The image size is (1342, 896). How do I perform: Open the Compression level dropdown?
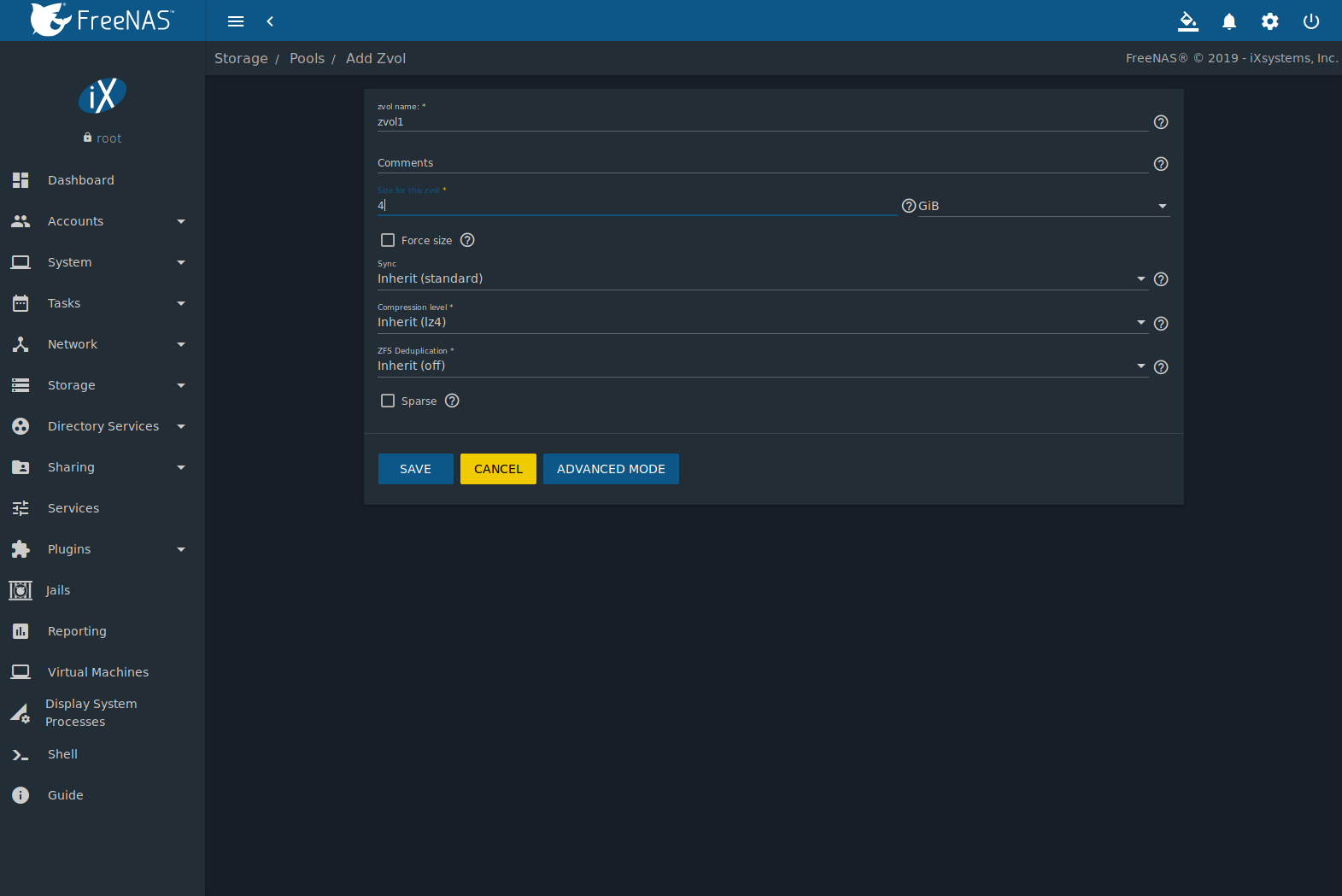pos(763,322)
